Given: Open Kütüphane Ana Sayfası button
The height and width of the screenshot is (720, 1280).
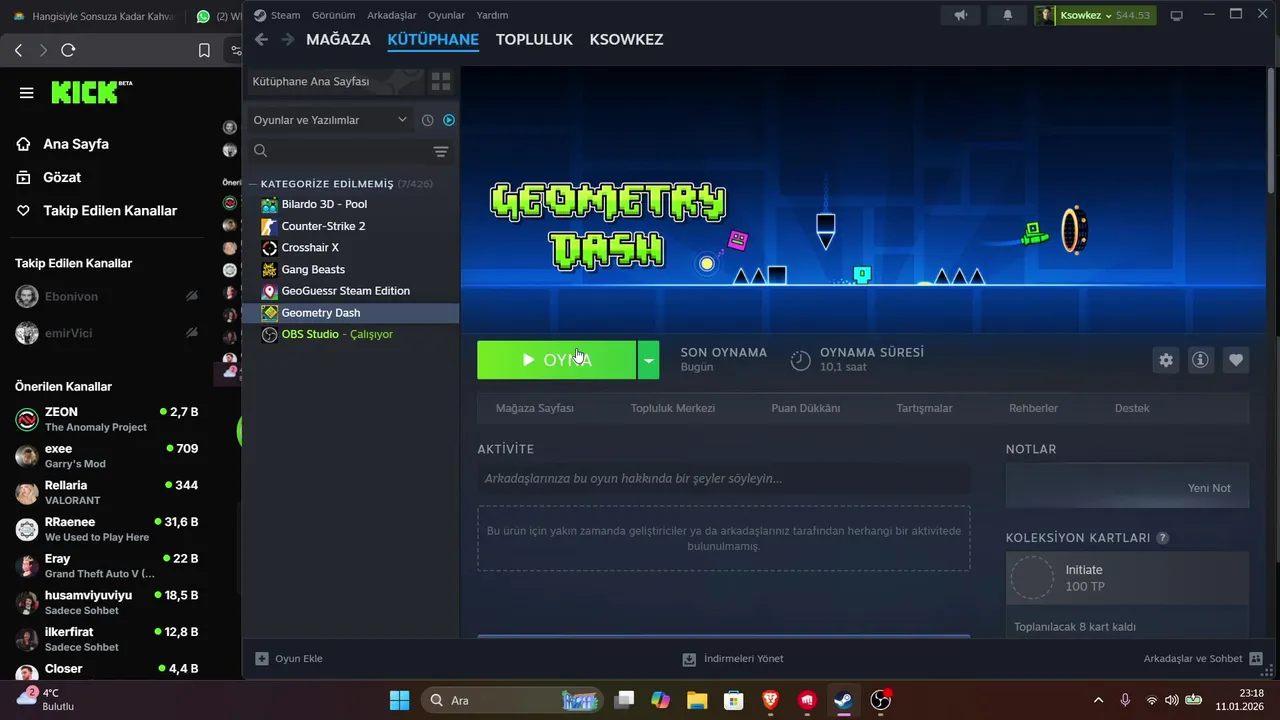Looking at the screenshot, I should (334, 81).
